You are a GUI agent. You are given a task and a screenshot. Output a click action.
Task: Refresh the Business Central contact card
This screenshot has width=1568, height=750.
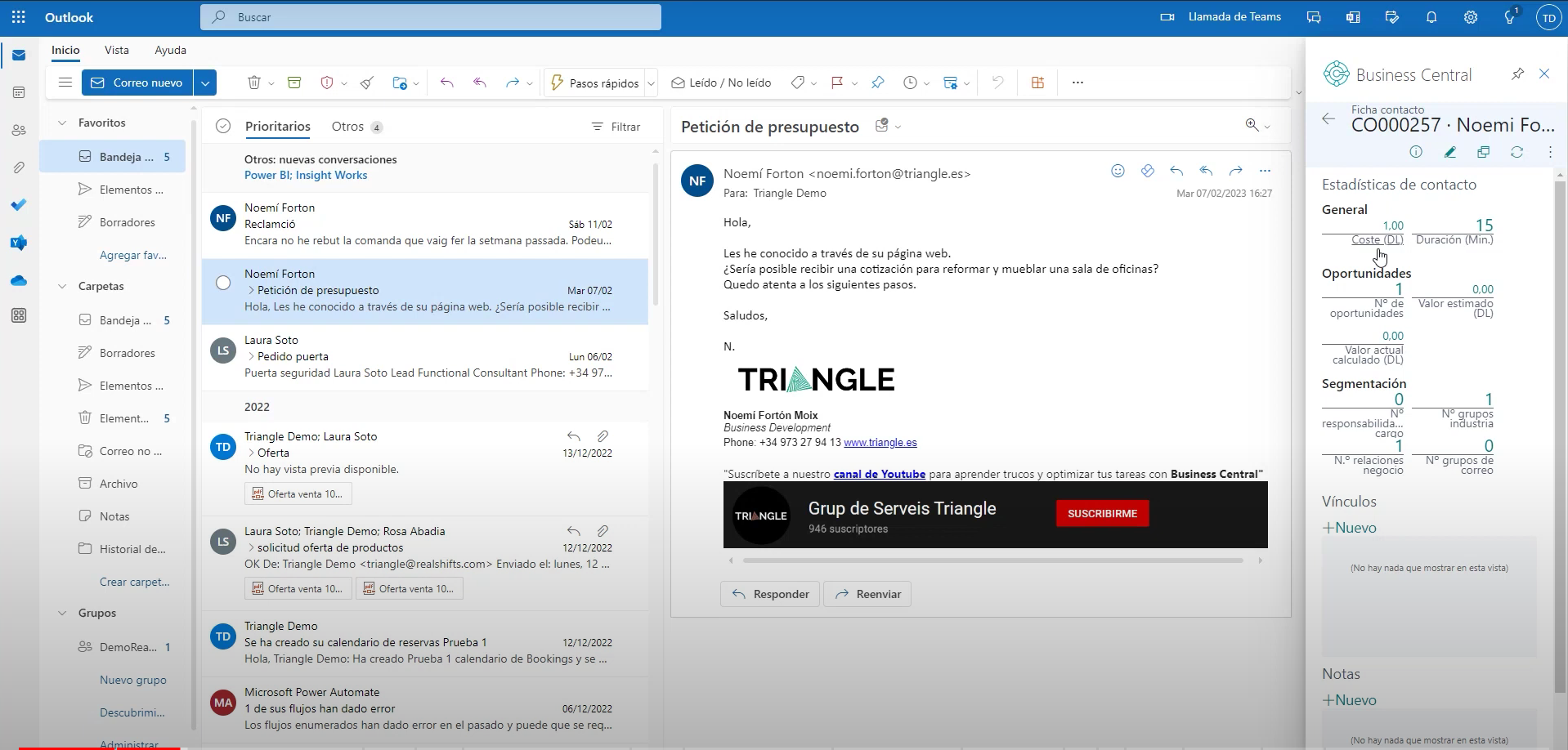(x=1516, y=152)
